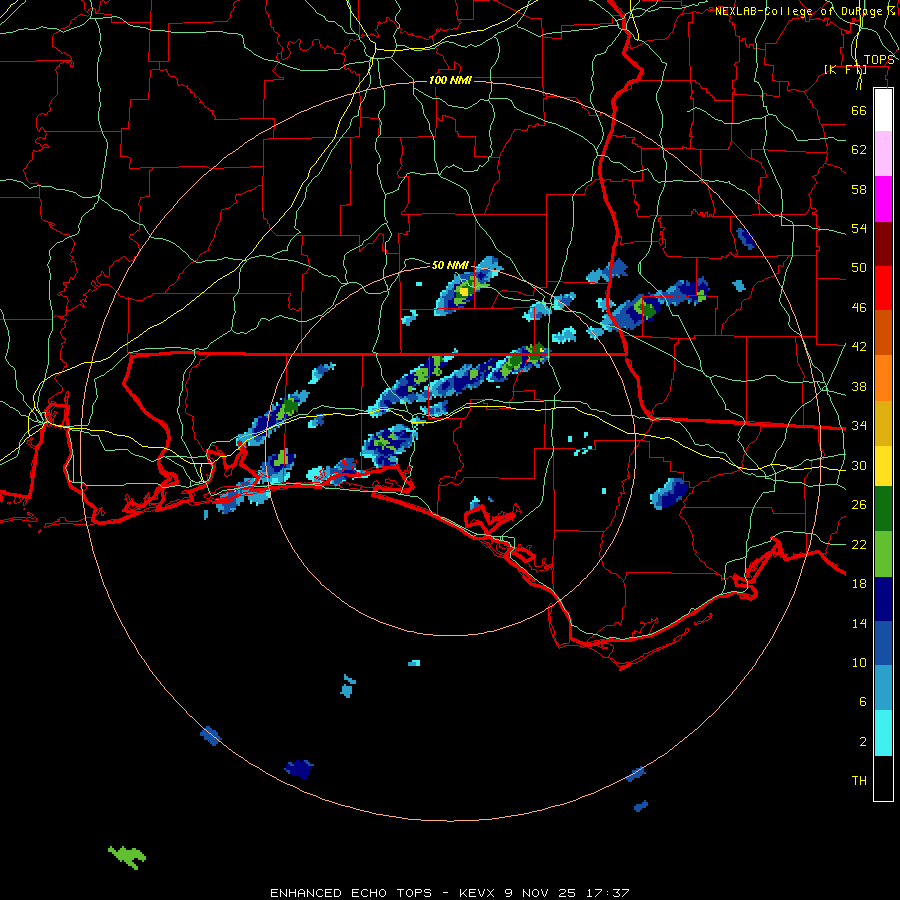Click the legend value 58

point(859,189)
